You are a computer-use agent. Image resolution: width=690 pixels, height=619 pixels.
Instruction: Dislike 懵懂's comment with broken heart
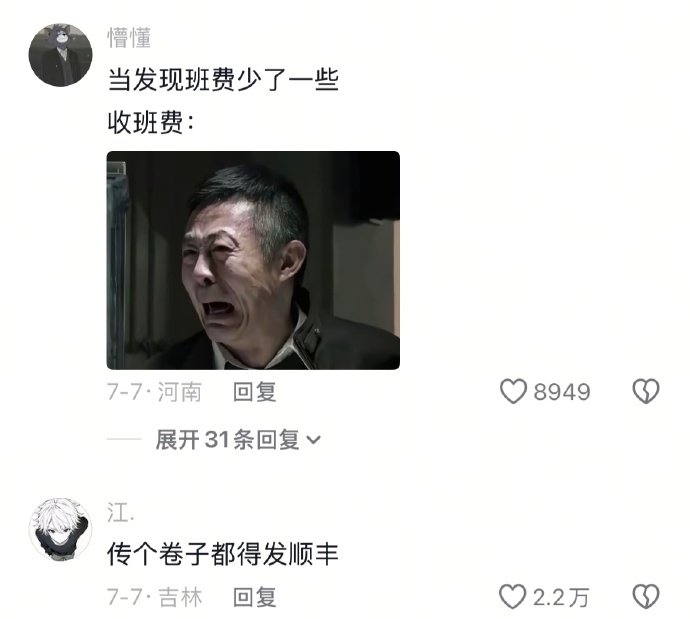coord(646,391)
